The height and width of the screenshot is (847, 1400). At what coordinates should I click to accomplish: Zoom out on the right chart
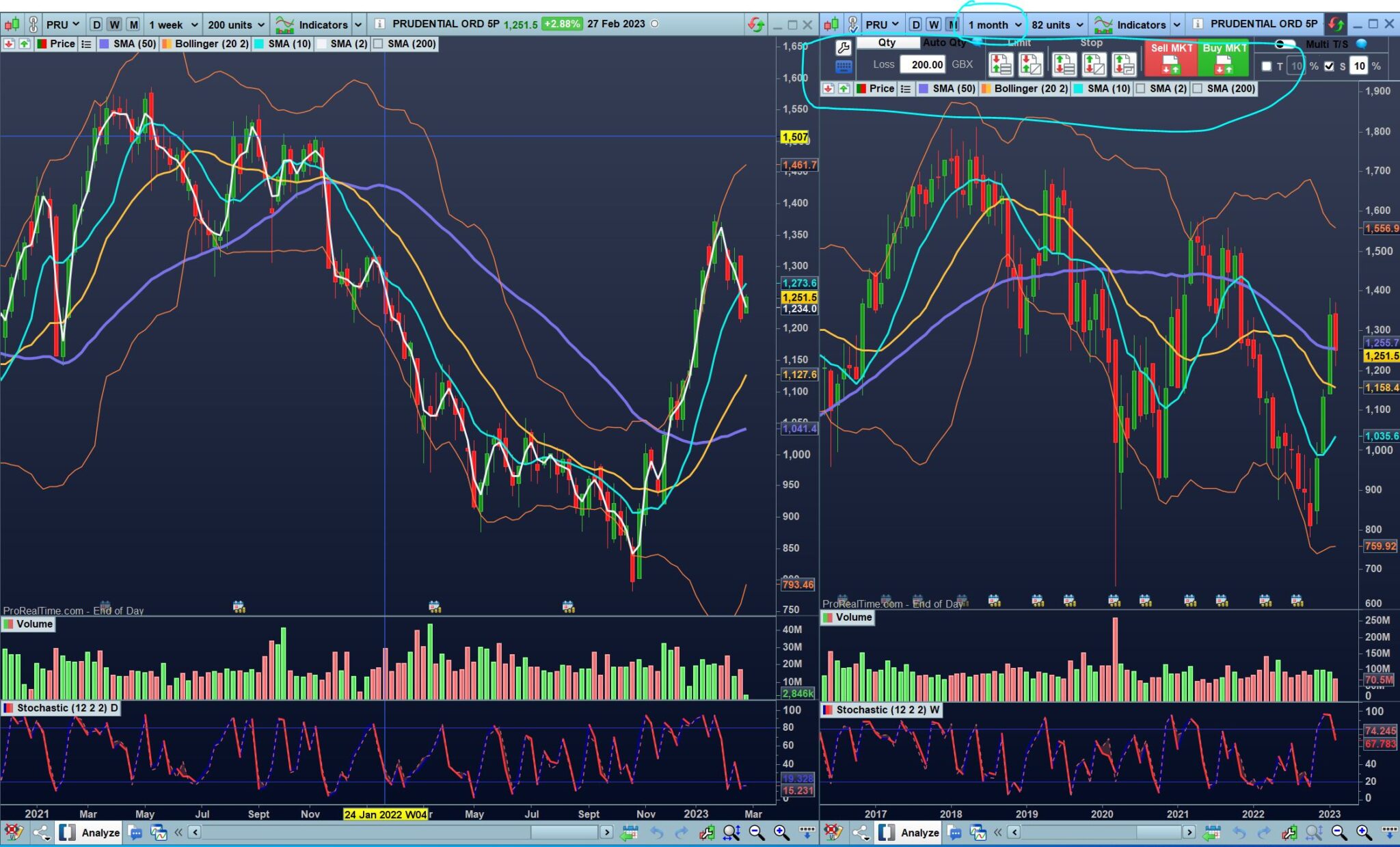point(1338,832)
